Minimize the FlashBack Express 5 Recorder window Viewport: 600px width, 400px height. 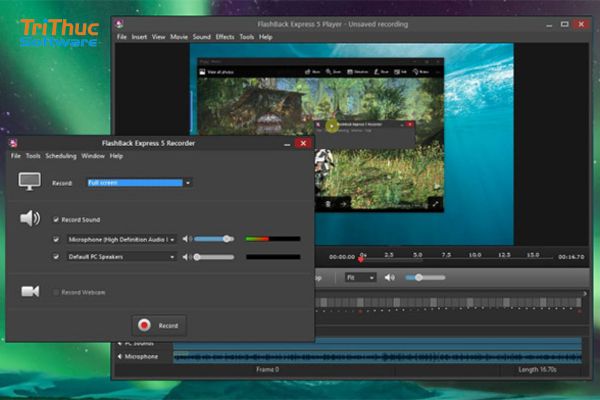[x=287, y=144]
